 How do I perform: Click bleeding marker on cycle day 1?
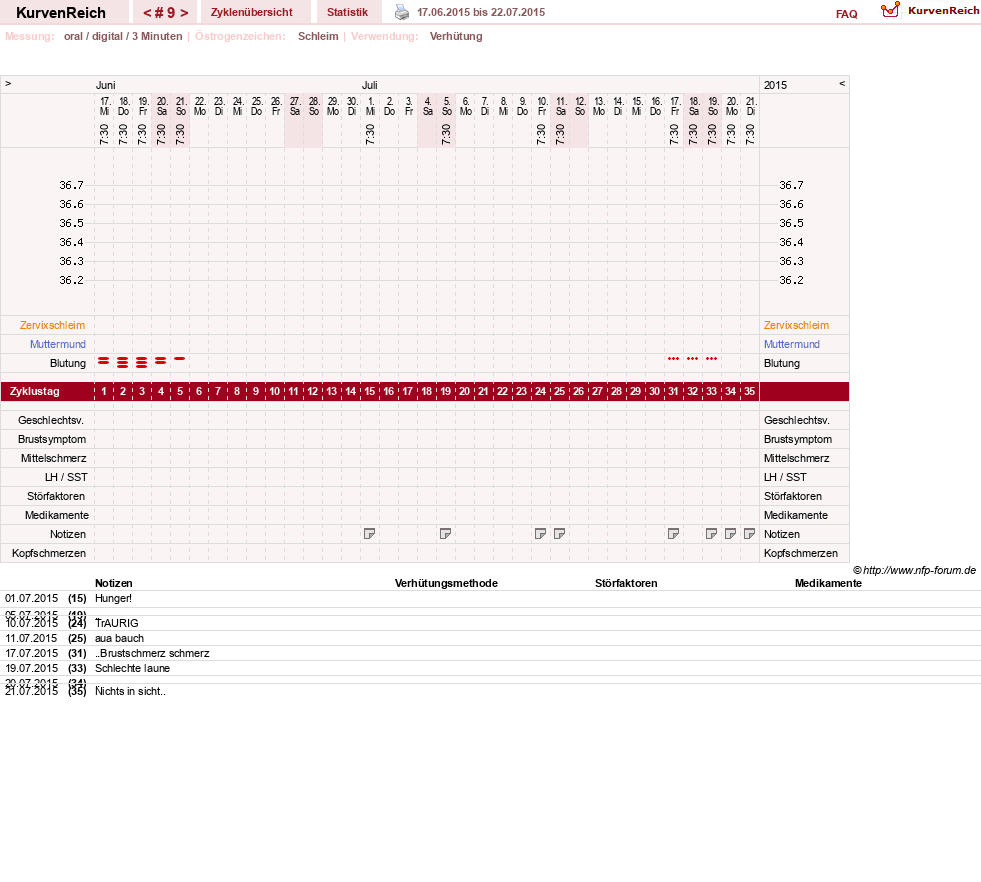click(x=104, y=361)
